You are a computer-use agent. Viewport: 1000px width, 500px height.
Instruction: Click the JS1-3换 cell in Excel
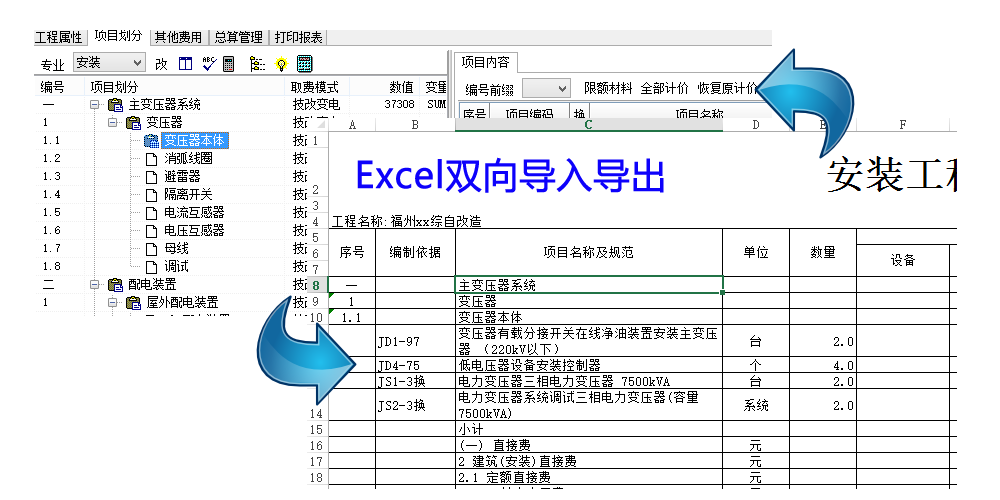pyautogui.click(x=415, y=381)
